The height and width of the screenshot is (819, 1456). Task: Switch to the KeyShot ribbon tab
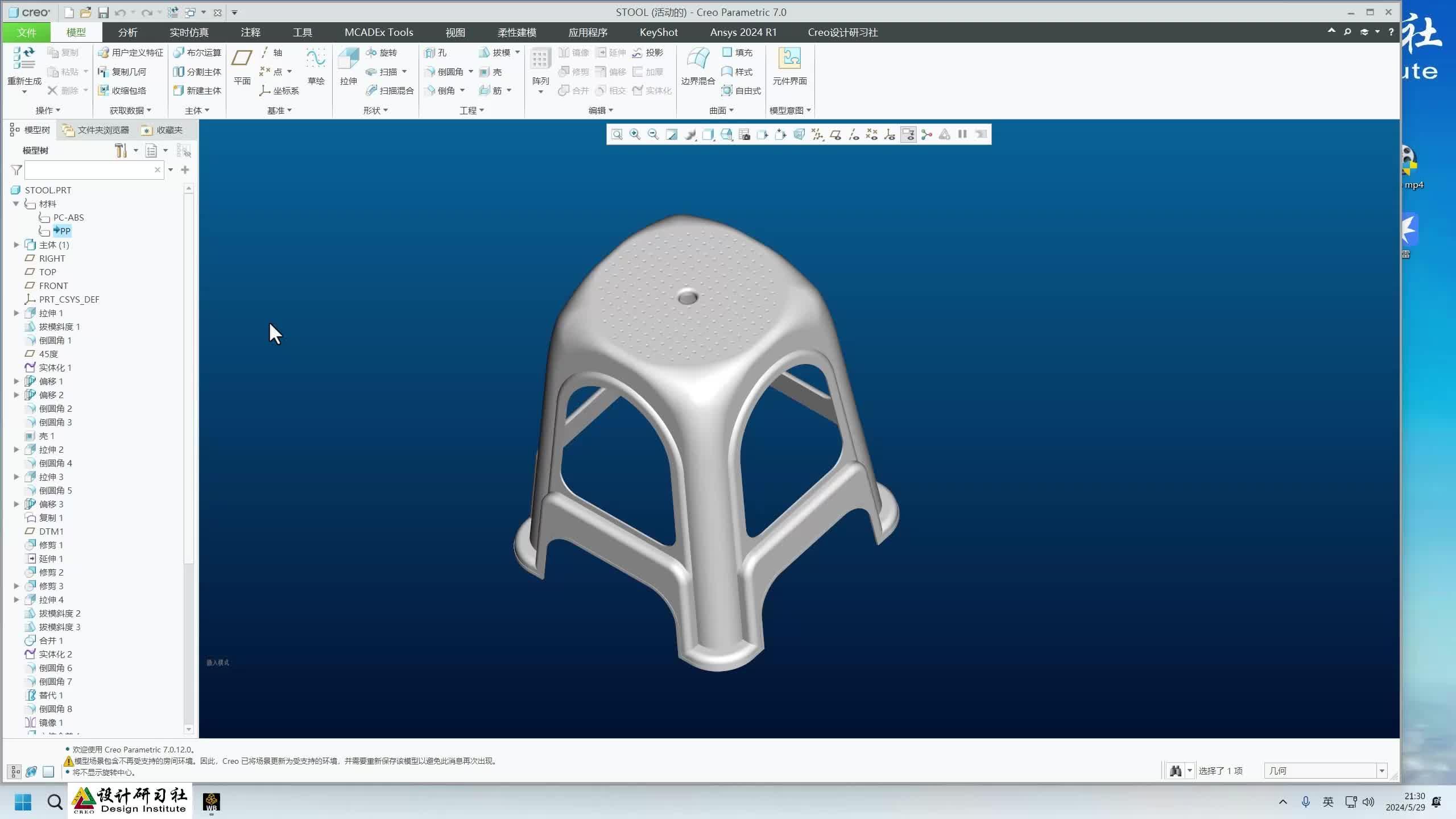click(x=657, y=32)
